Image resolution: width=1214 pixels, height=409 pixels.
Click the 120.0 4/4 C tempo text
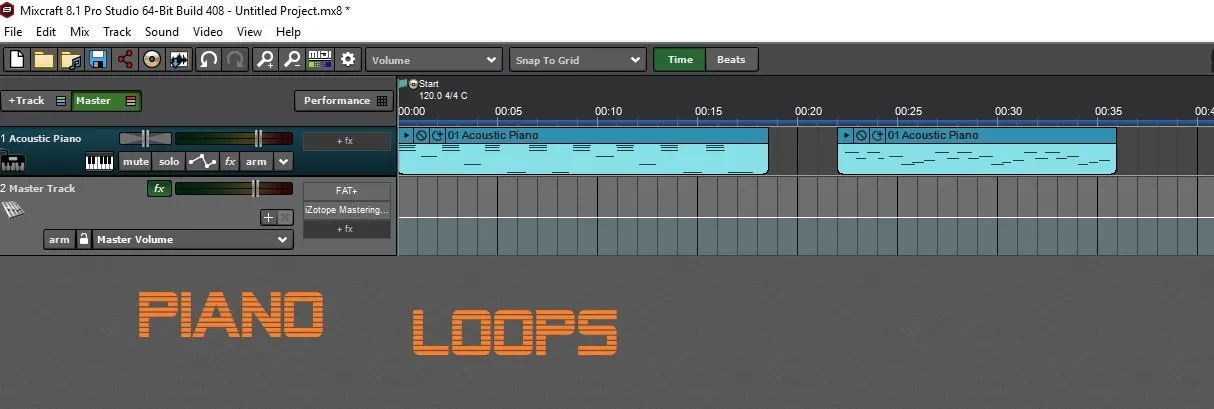443,96
